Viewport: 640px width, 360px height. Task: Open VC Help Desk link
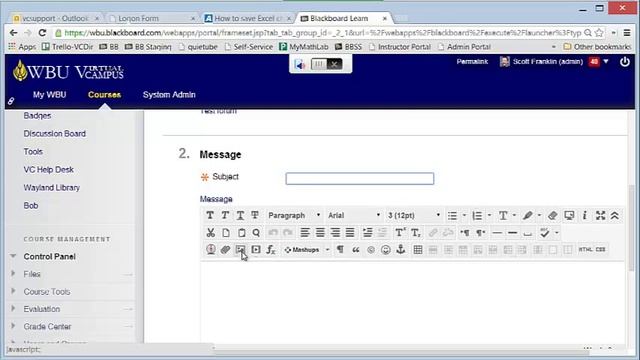tap(49, 169)
